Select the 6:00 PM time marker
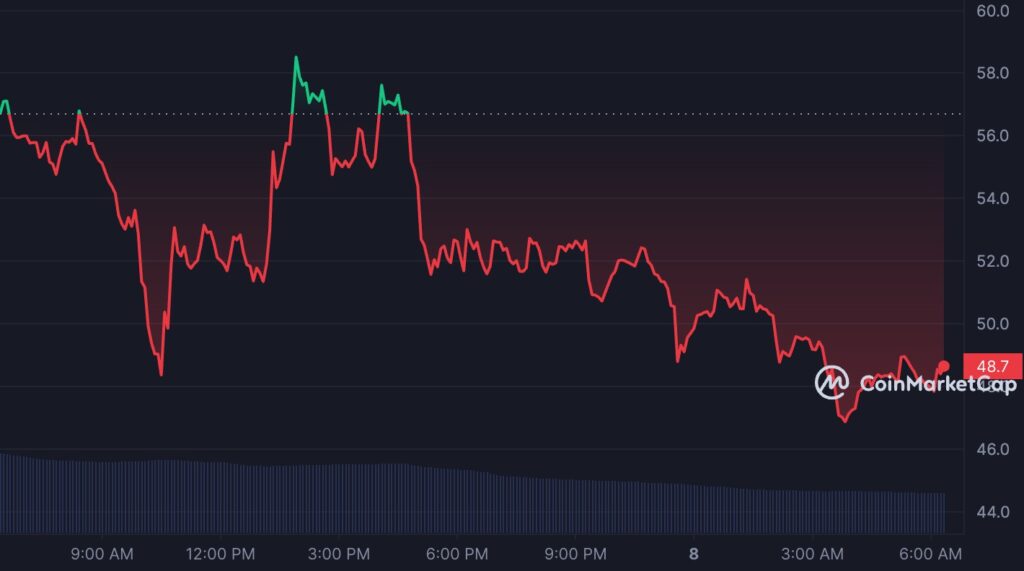 pyautogui.click(x=458, y=553)
